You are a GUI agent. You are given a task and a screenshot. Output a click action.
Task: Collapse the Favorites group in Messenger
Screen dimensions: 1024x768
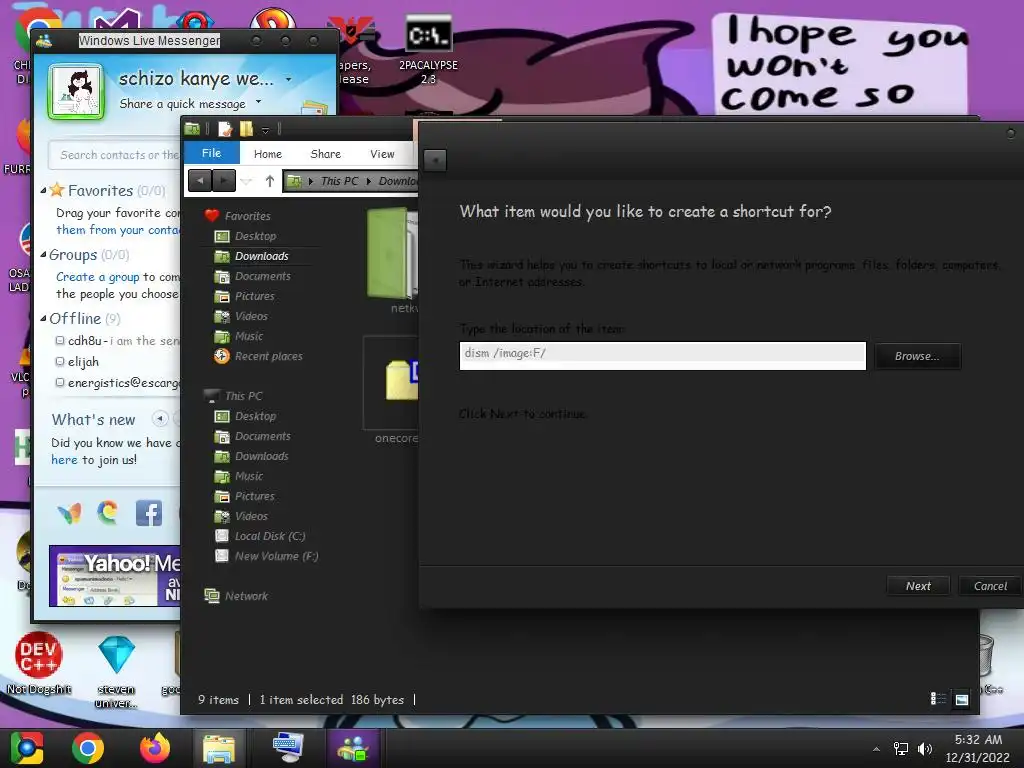[43, 191]
